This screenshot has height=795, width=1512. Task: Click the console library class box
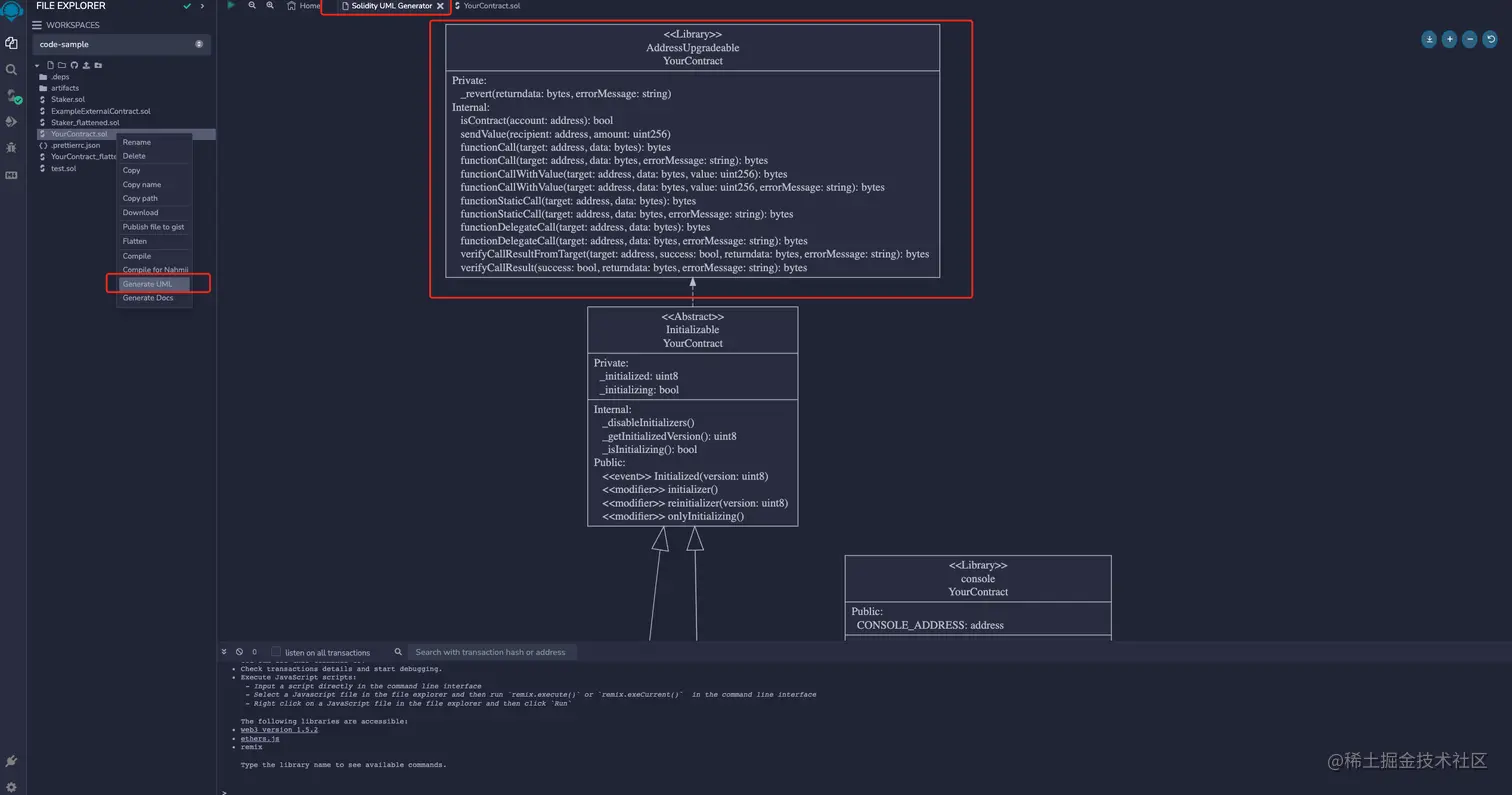point(978,597)
